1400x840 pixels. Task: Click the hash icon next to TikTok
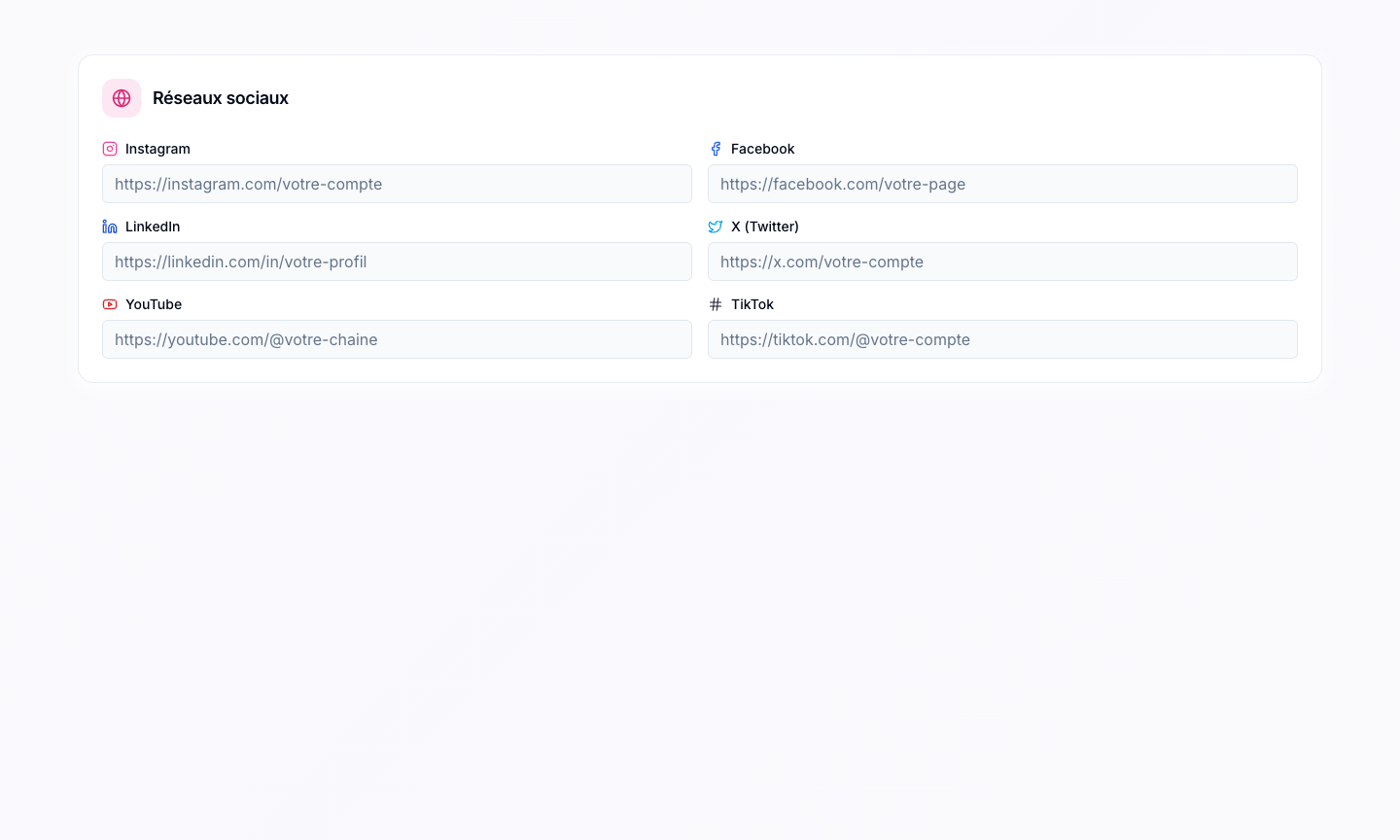716,304
